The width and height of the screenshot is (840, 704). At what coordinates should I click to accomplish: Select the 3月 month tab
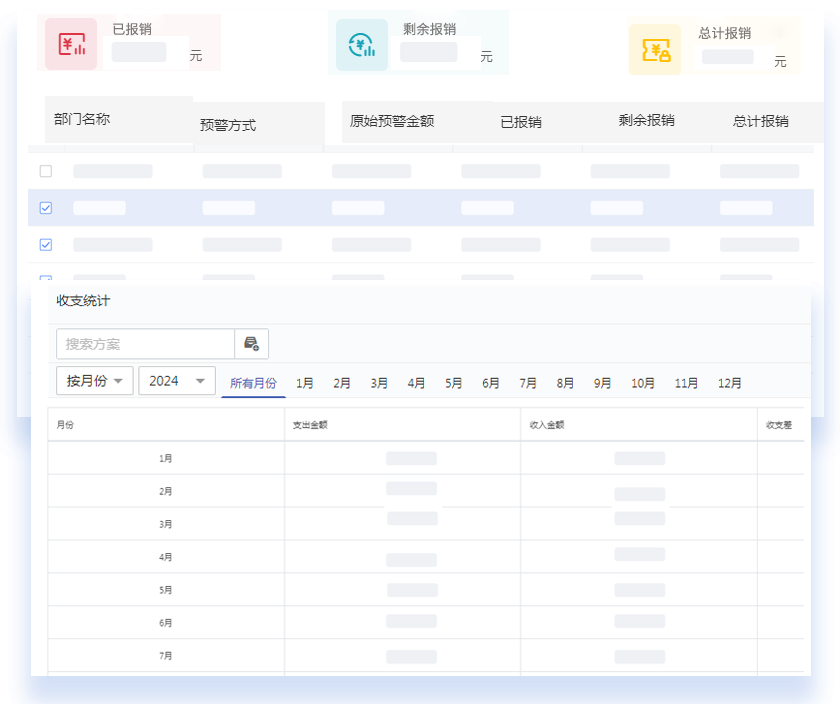coord(378,381)
